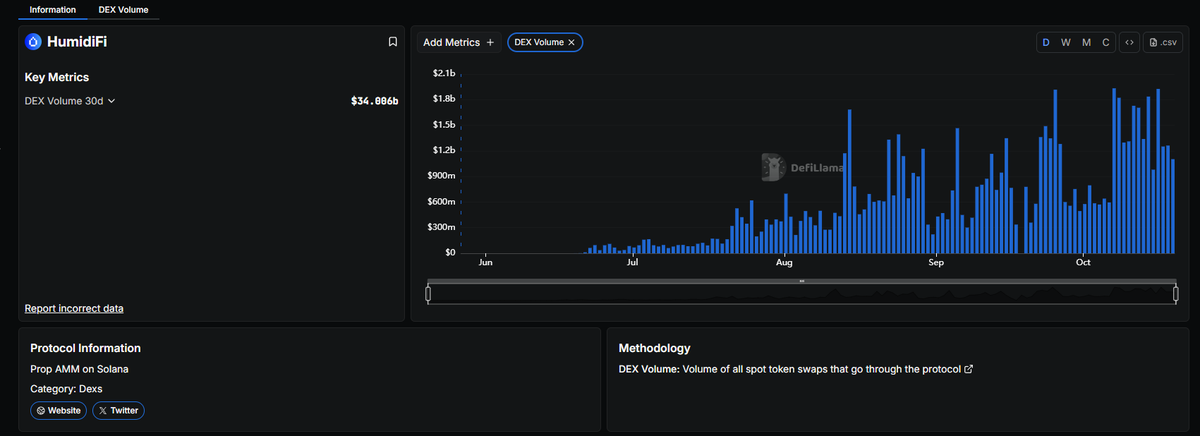
Task: Click the Category: Dexs text
Action: coord(67,388)
